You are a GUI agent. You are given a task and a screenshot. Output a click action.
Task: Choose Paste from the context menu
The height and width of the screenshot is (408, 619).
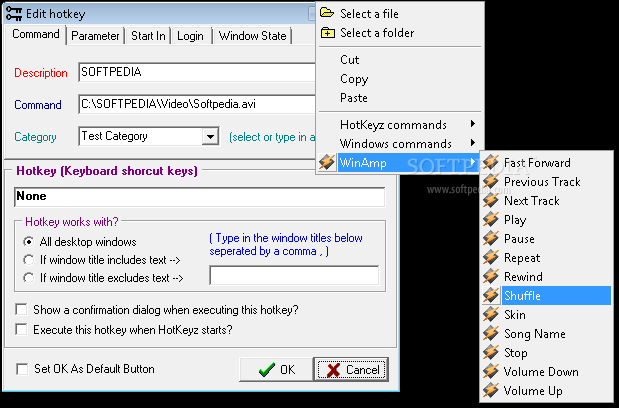click(400, 97)
